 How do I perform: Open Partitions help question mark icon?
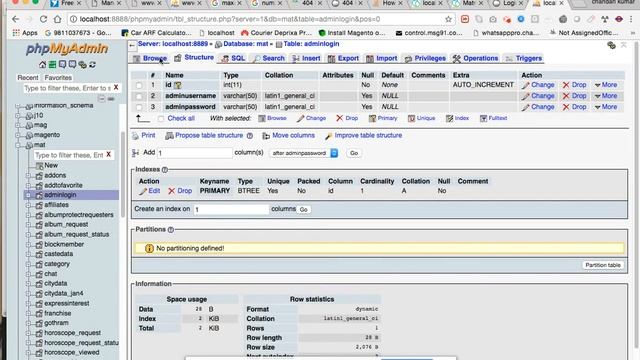(171, 229)
